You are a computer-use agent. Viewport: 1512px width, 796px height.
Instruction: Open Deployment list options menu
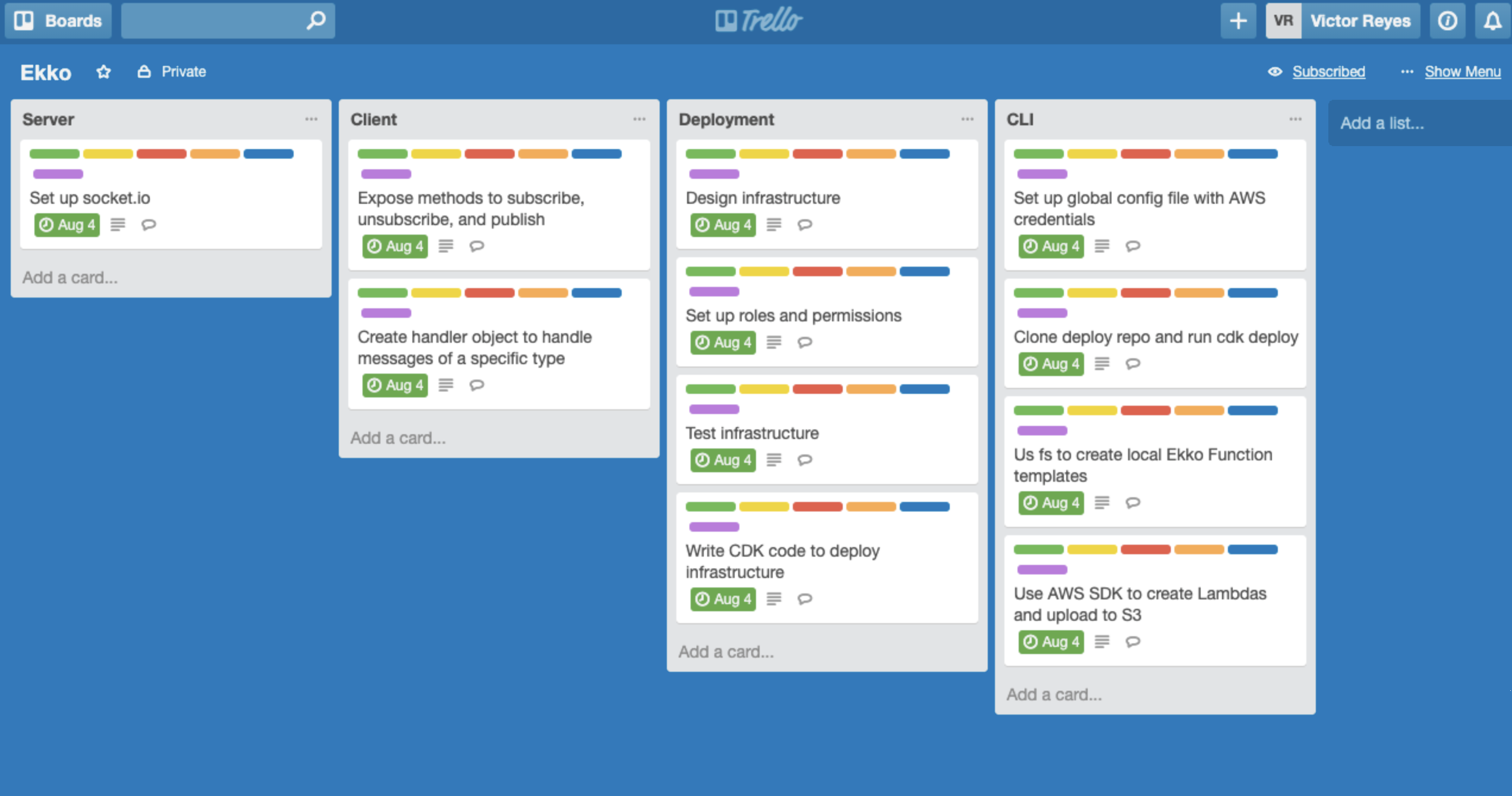click(x=967, y=118)
